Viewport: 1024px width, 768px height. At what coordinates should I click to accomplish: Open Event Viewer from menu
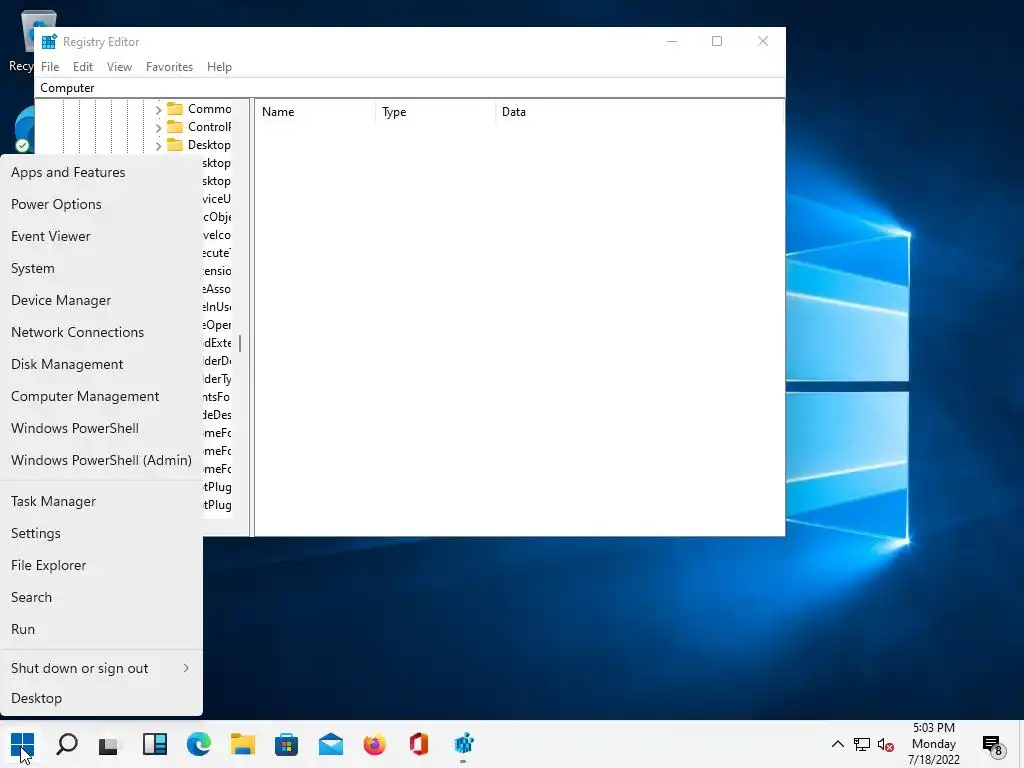click(101, 236)
